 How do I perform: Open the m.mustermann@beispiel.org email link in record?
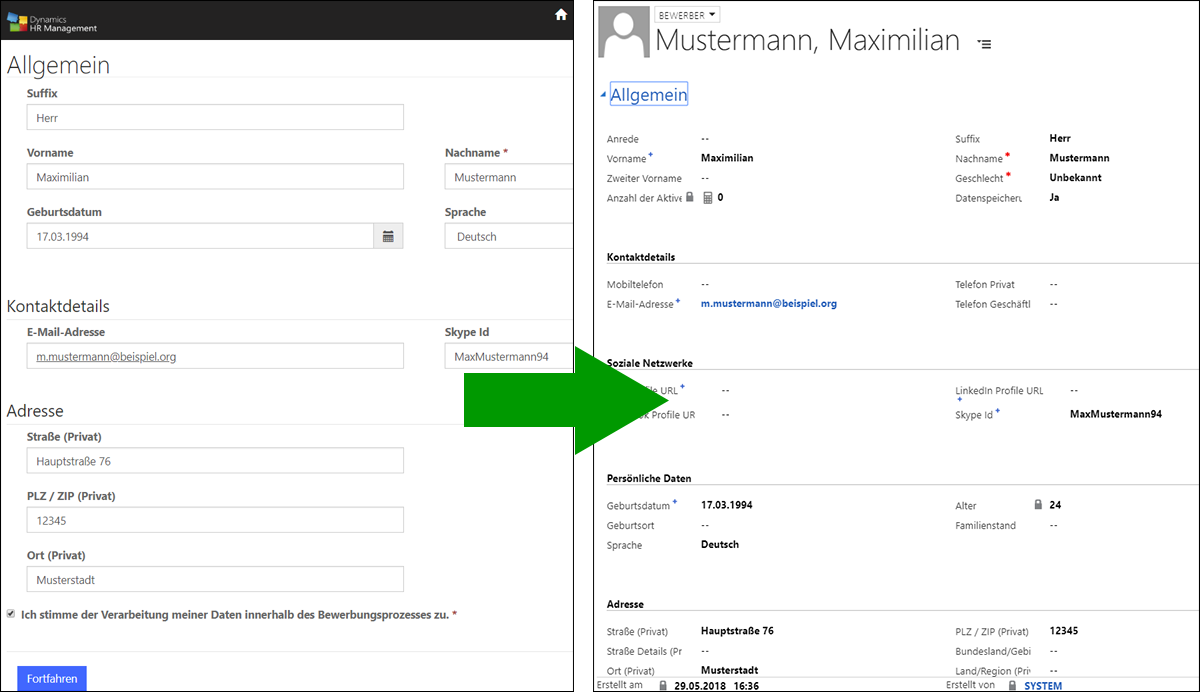pyautogui.click(x=769, y=303)
